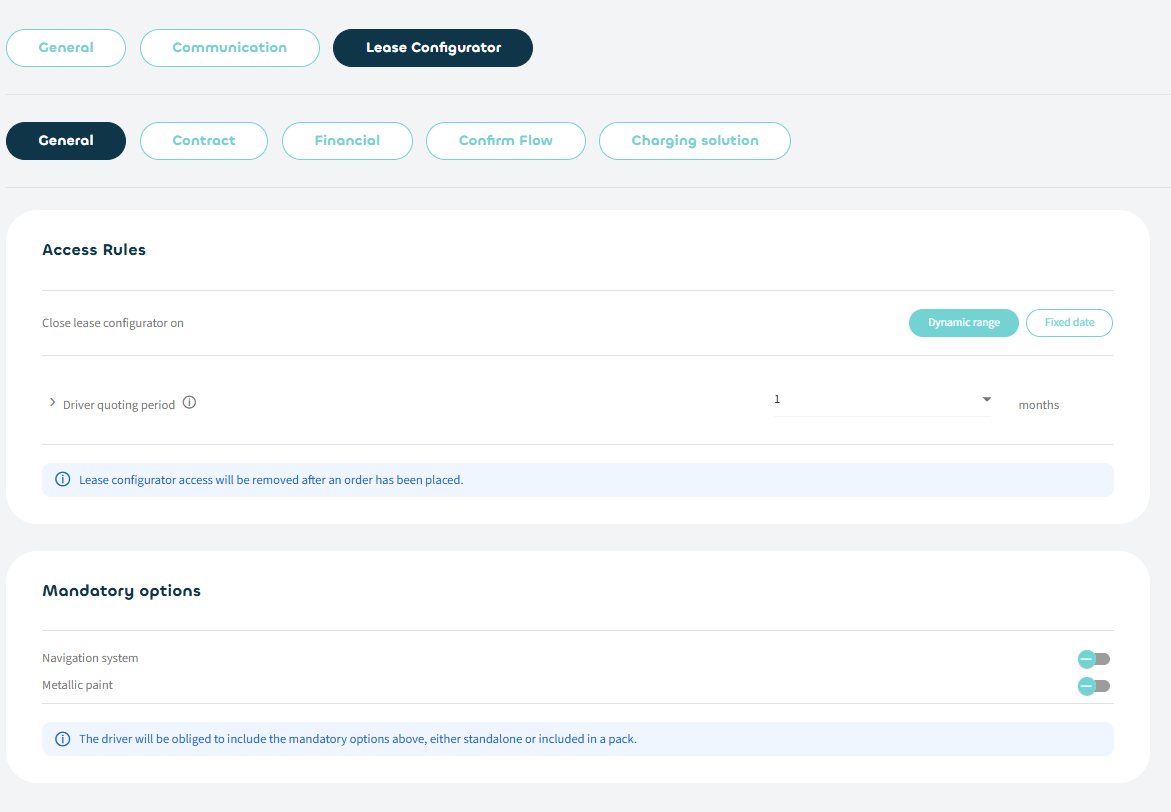Switch to the Charging solution sub-tab

pyautogui.click(x=694, y=141)
